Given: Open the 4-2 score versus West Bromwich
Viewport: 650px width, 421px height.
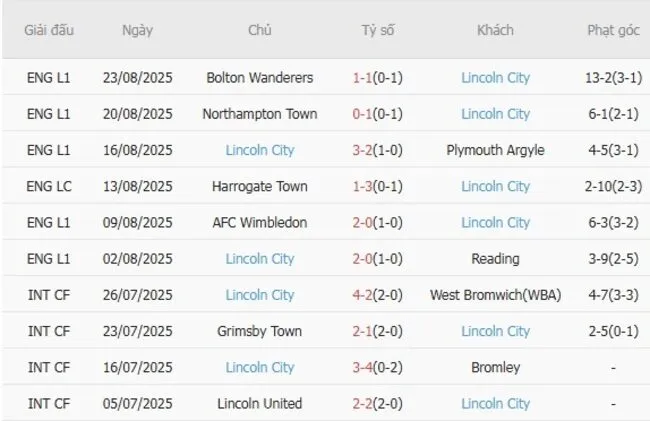Looking at the screenshot, I should [x=365, y=295].
